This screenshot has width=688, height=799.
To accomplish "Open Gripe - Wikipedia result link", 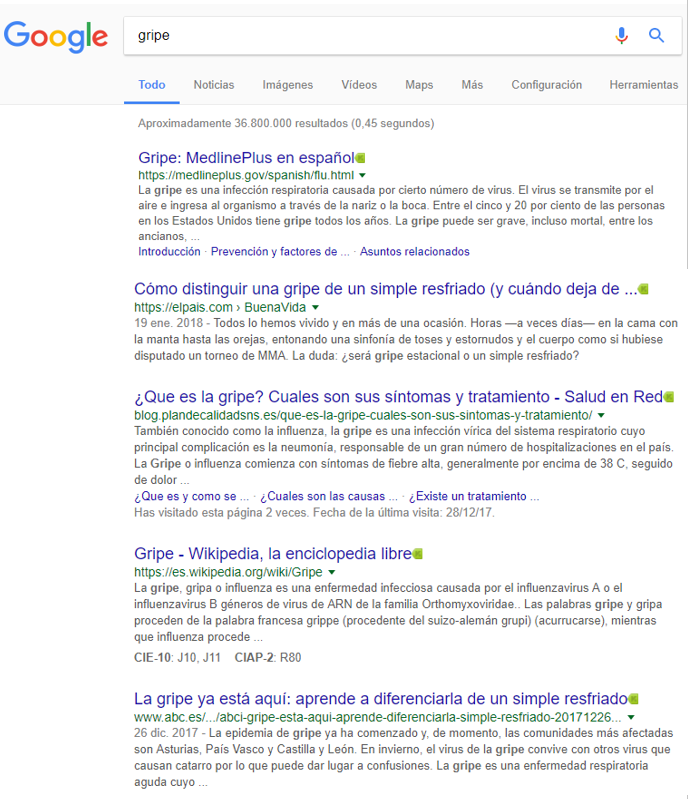I will click(272, 553).
